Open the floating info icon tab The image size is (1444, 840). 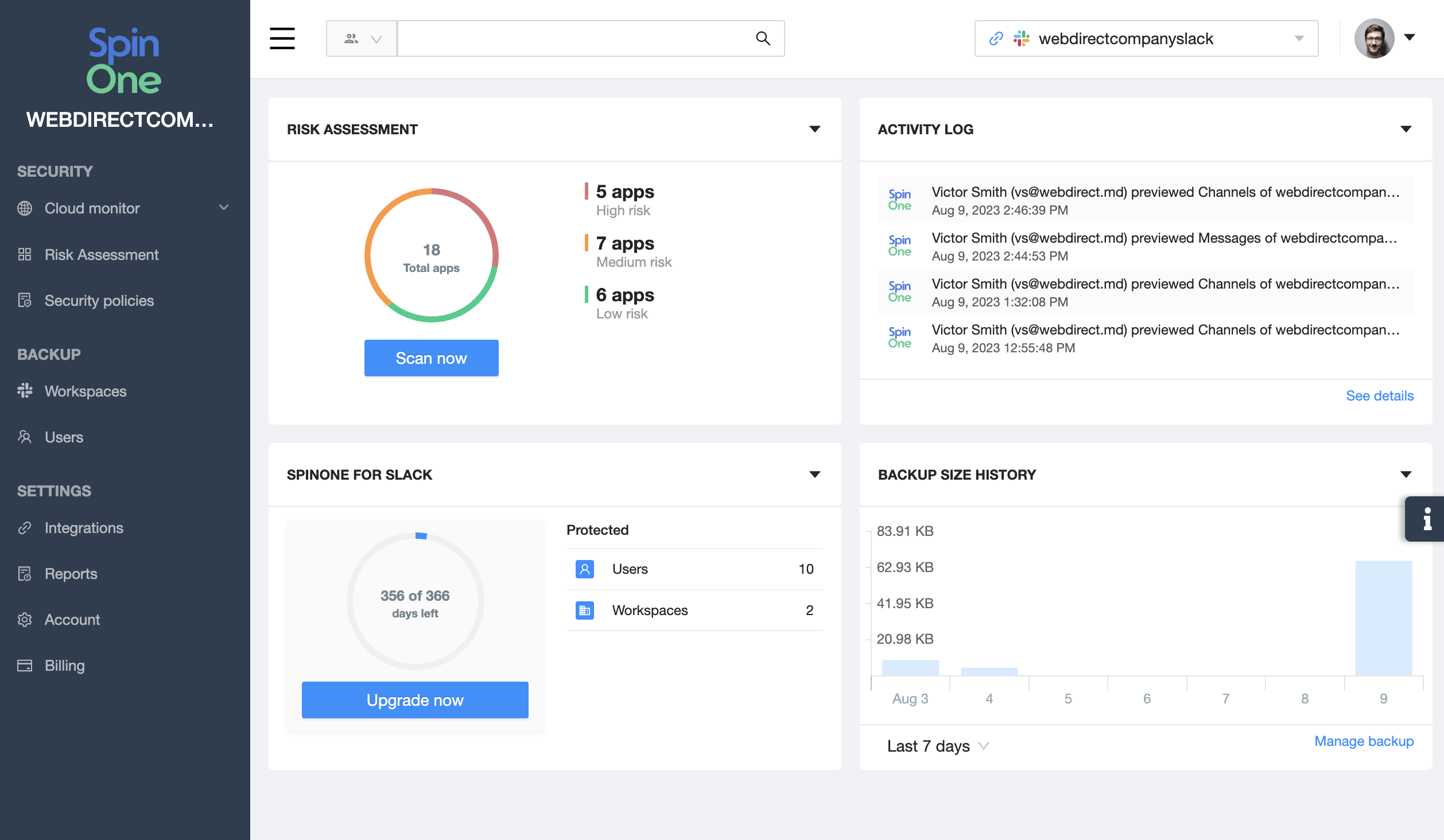1427,519
